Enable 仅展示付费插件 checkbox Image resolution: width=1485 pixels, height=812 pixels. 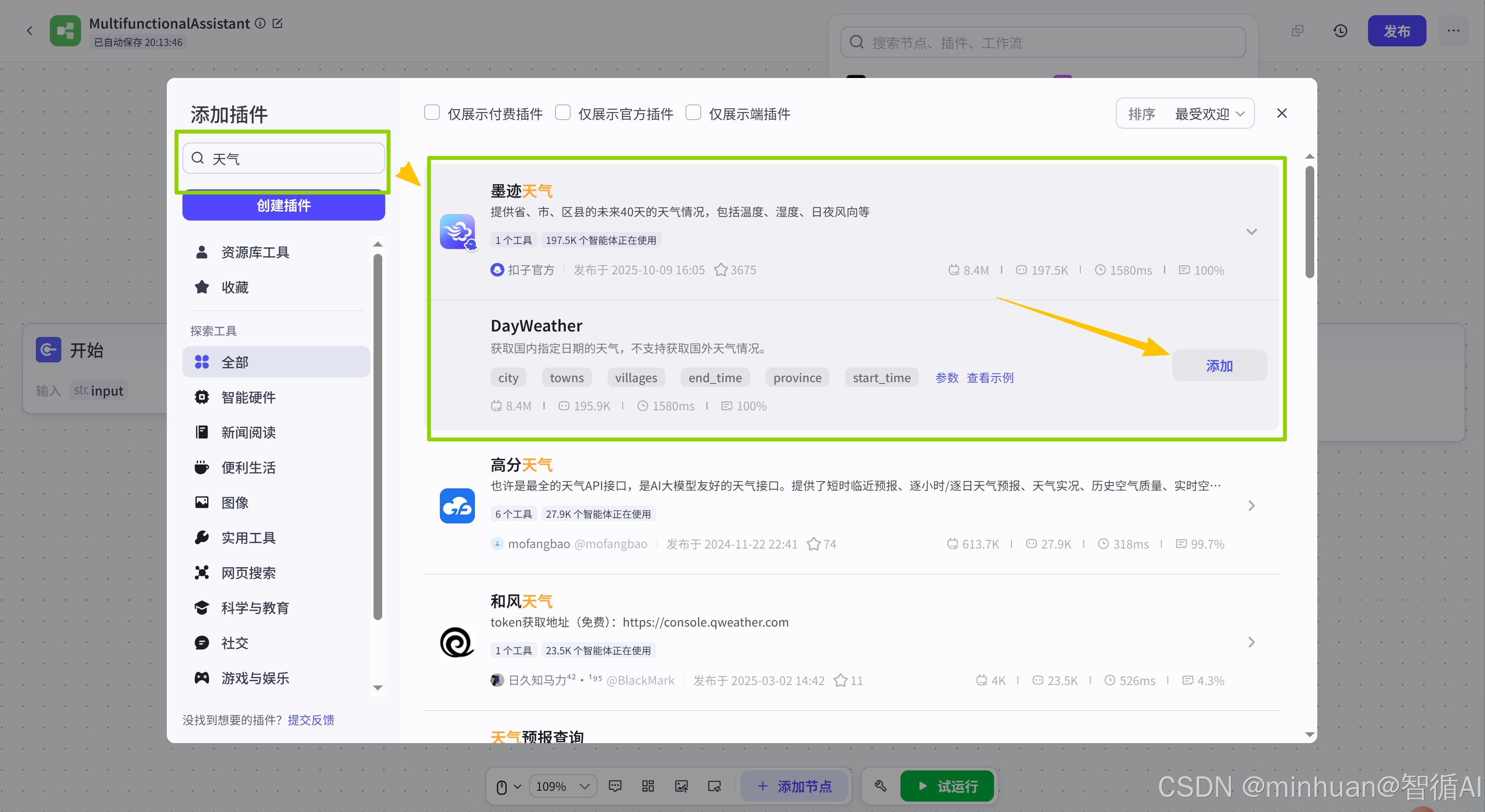[x=432, y=113]
